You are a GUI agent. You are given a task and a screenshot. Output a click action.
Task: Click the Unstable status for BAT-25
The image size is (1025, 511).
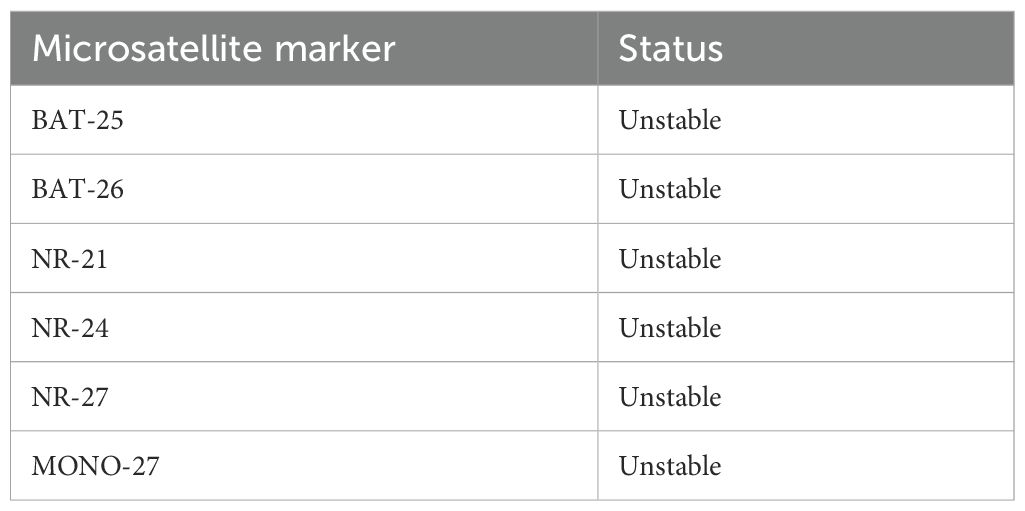[x=669, y=120]
